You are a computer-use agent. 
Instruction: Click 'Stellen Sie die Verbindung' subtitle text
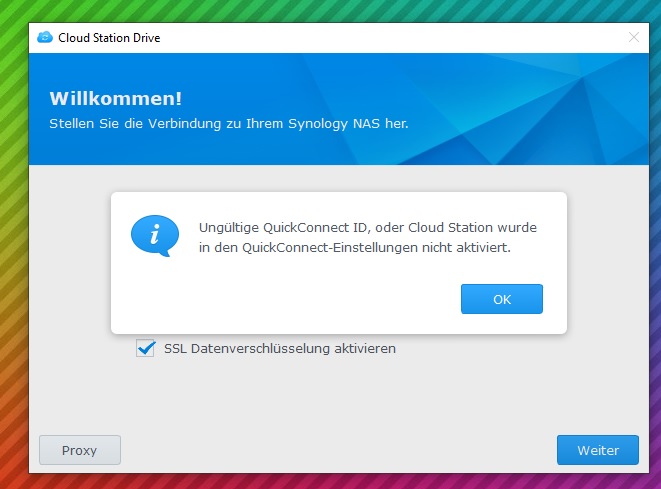[229, 124]
